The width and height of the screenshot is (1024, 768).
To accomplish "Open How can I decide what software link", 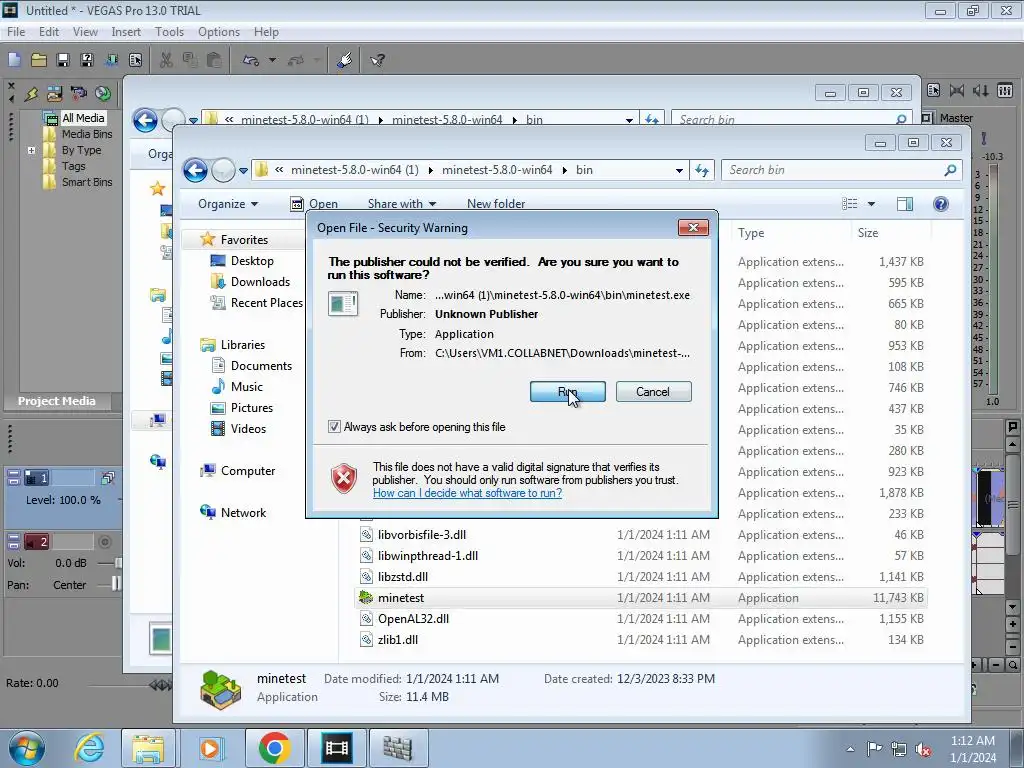I will click(467, 493).
